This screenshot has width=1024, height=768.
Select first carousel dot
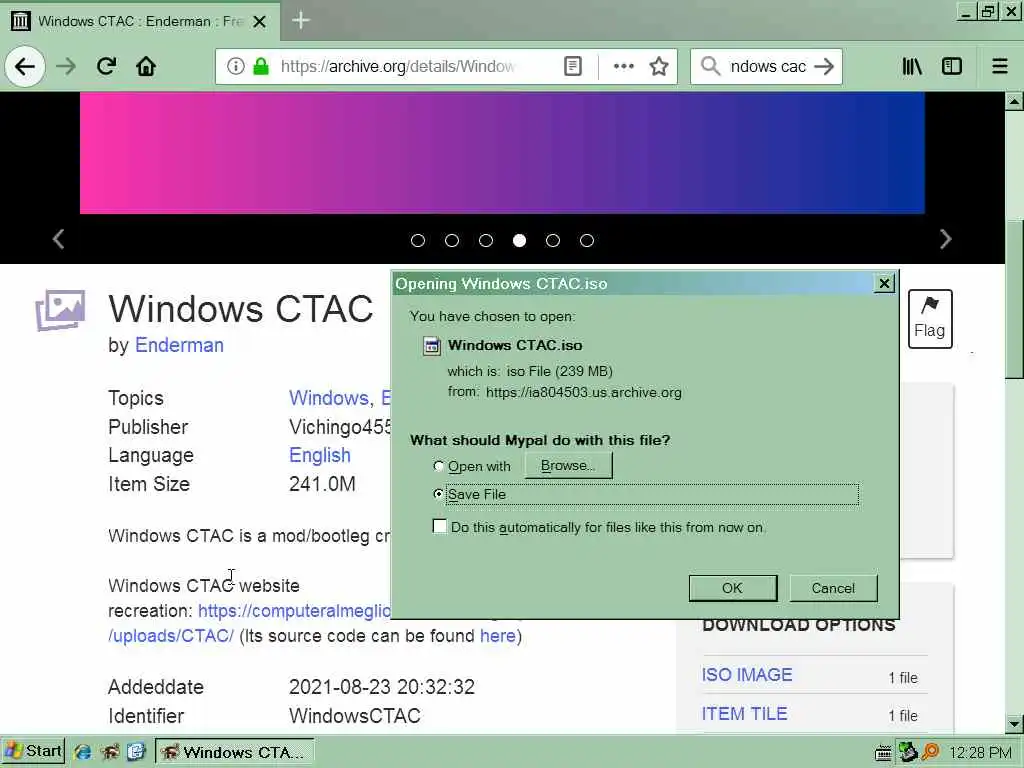418,240
